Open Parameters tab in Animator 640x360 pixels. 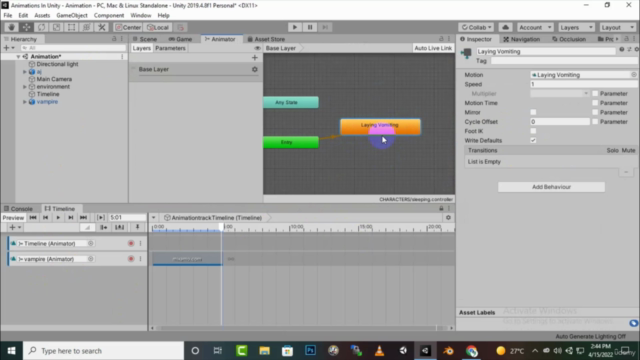pyautogui.click(x=170, y=48)
